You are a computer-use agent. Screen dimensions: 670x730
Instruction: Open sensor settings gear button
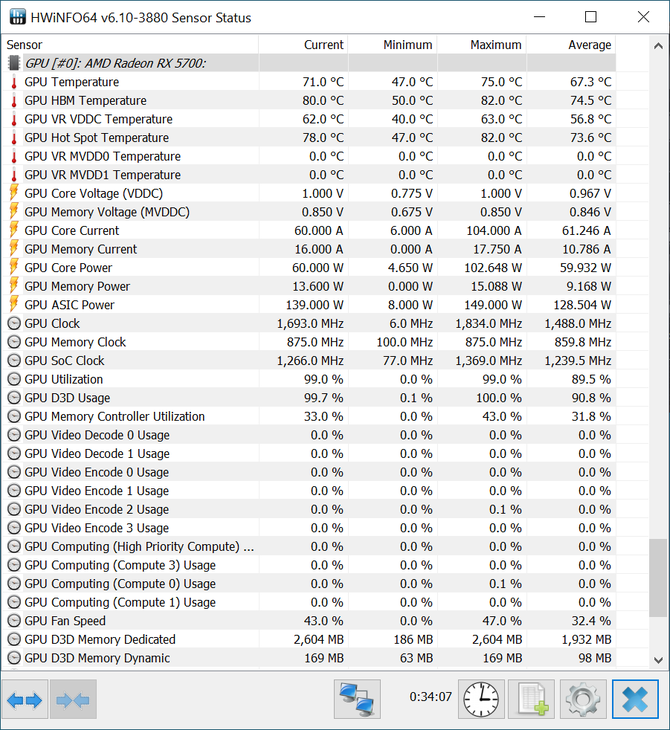583,699
